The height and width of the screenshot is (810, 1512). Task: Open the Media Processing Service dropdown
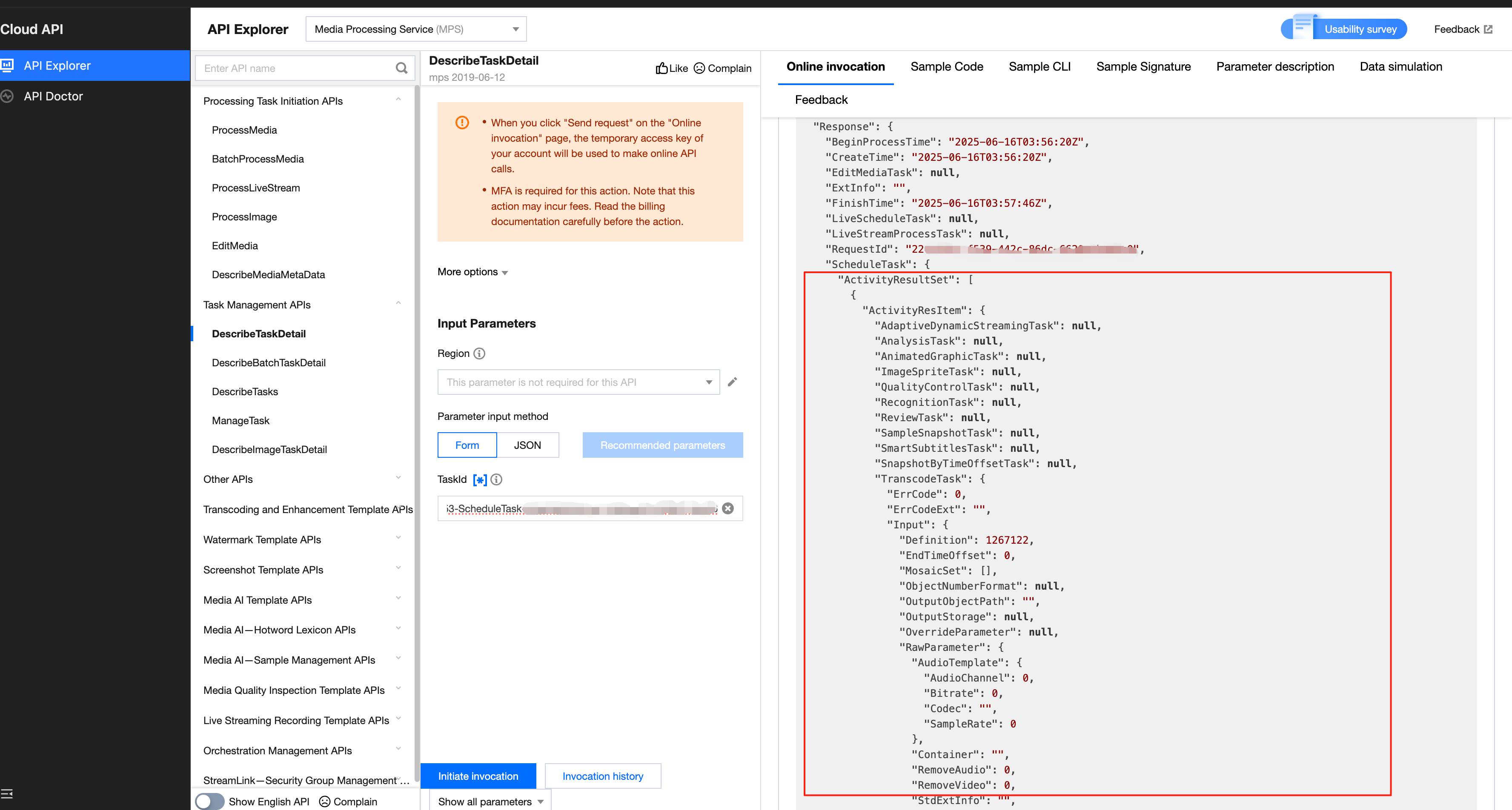(x=415, y=29)
